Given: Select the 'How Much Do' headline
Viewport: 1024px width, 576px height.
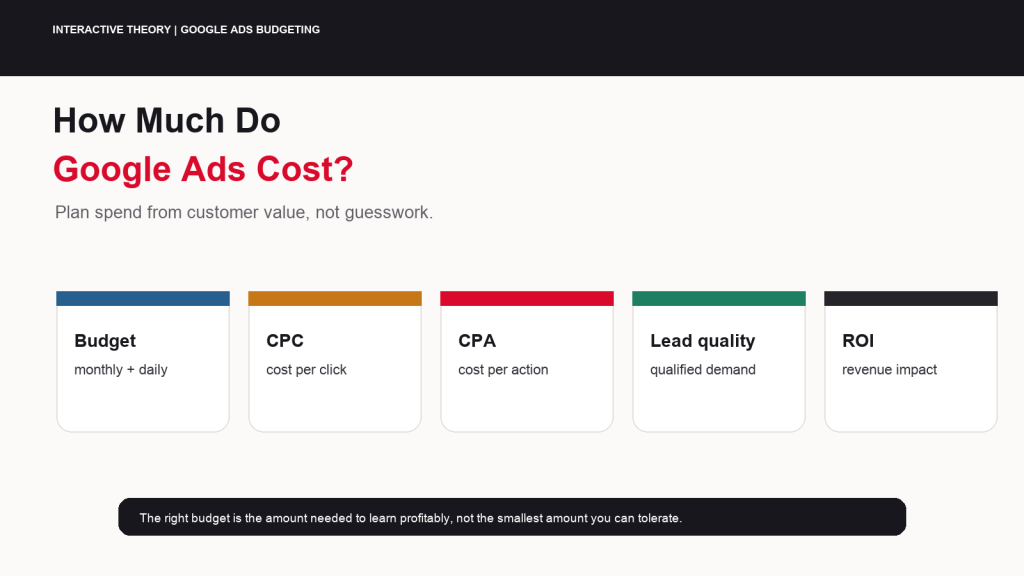Looking at the screenshot, I should point(167,121).
